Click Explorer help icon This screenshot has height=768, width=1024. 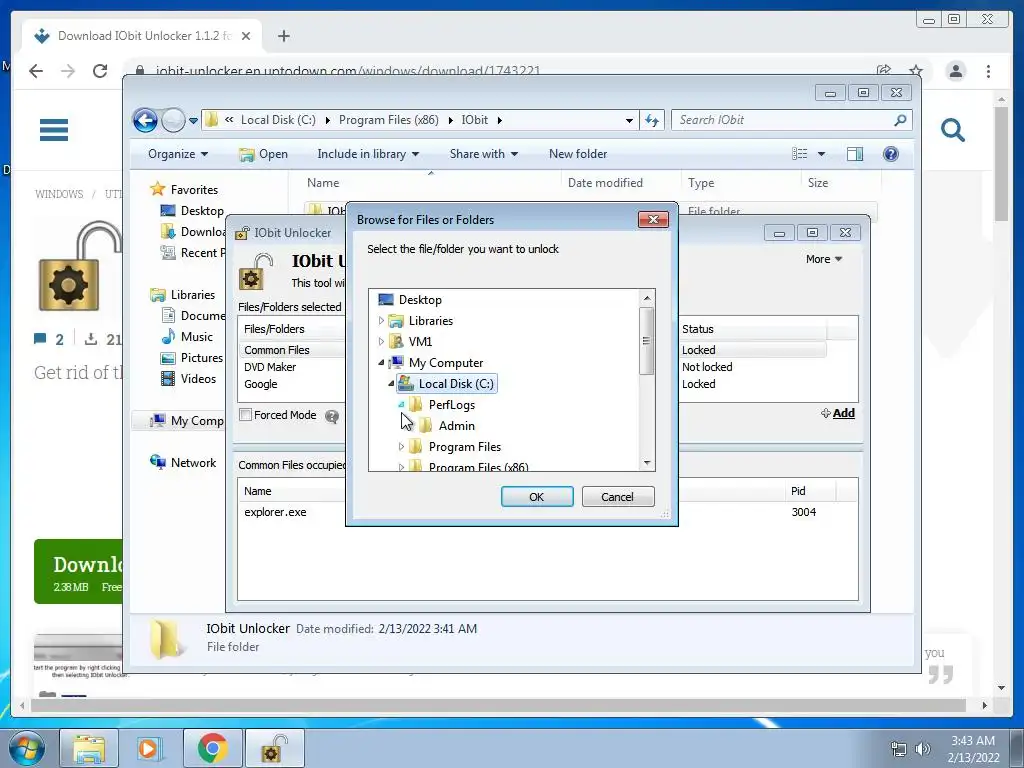click(x=891, y=154)
